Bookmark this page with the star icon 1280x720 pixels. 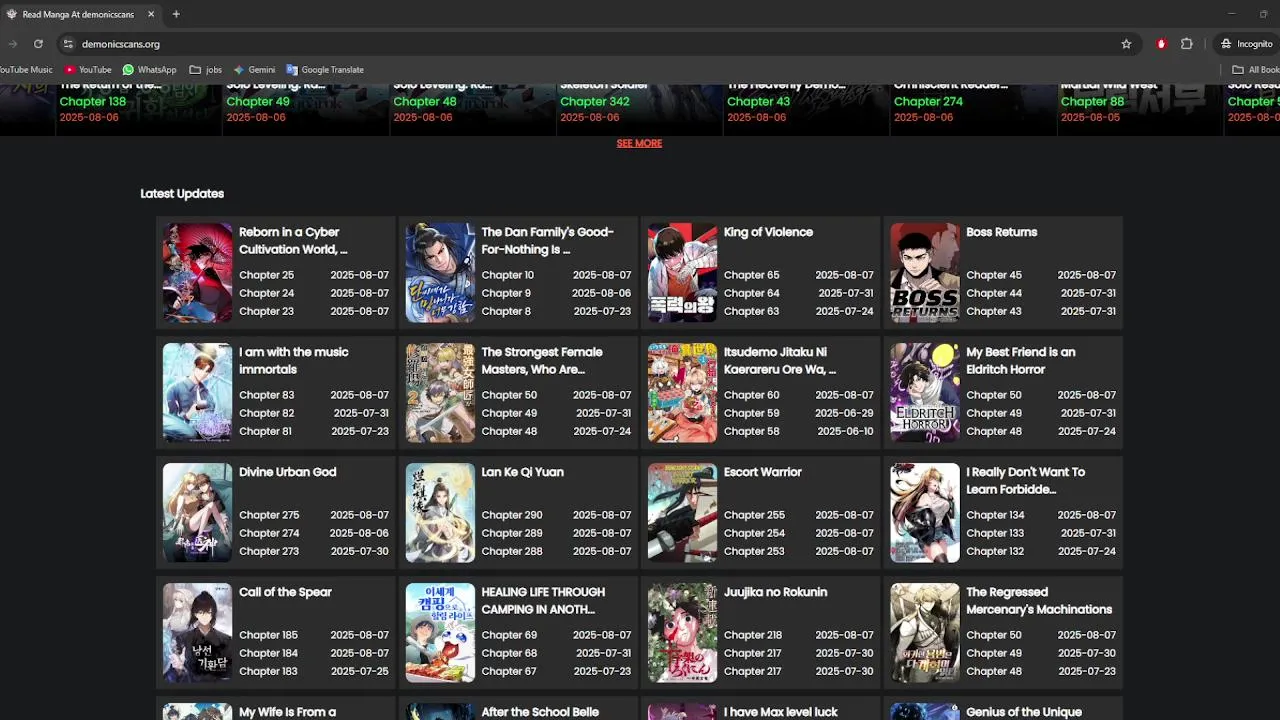click(1126, 44)
